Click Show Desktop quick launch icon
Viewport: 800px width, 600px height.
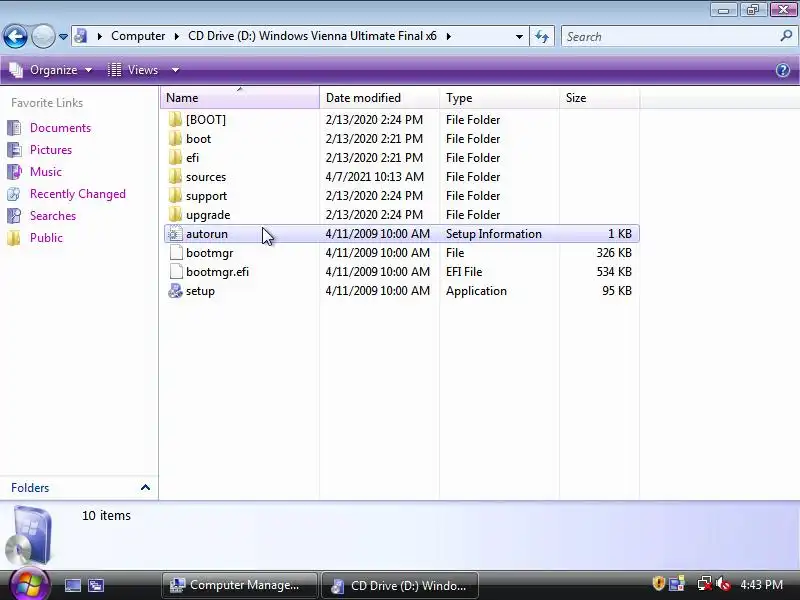click(x=72, y=585)
